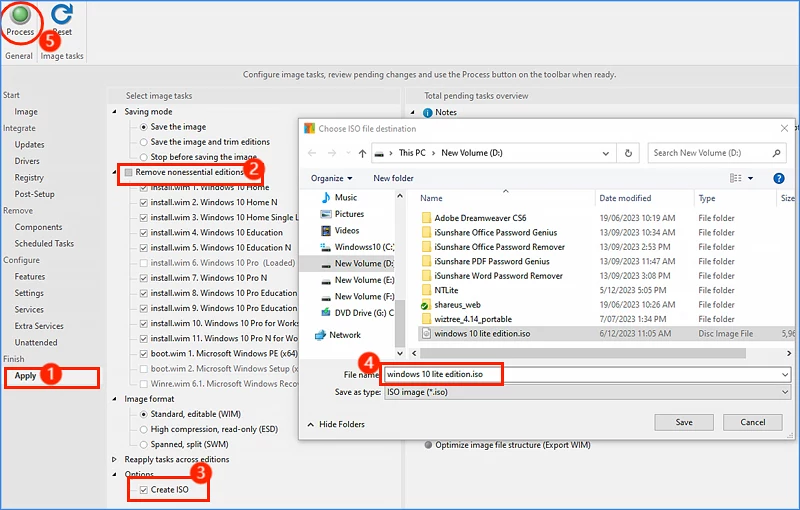Open the address bar history dropdown
800x510 pixels.
click(x=606, y=153)
